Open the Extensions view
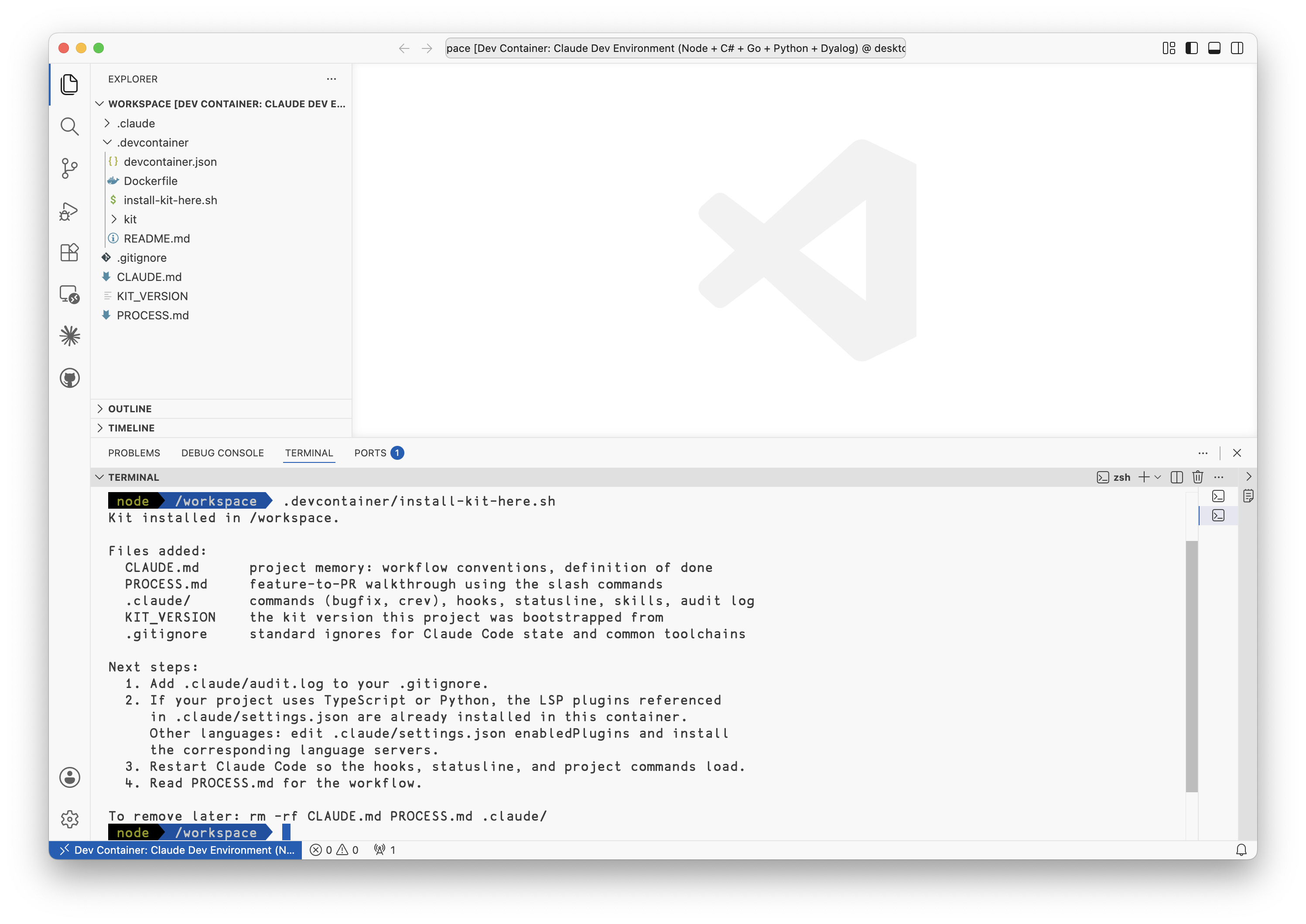This screenshot has width=1306, height=924. [69, 252]
